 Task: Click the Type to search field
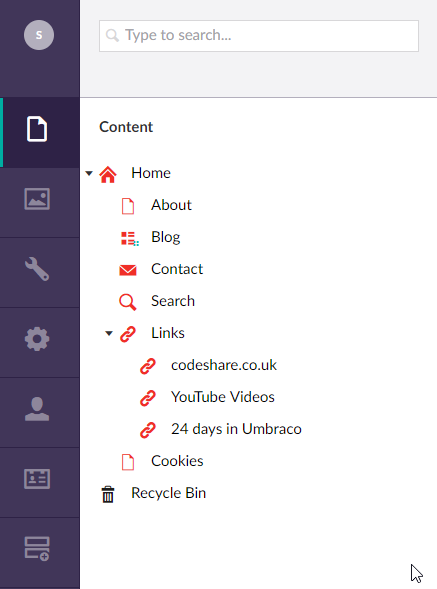259,36
